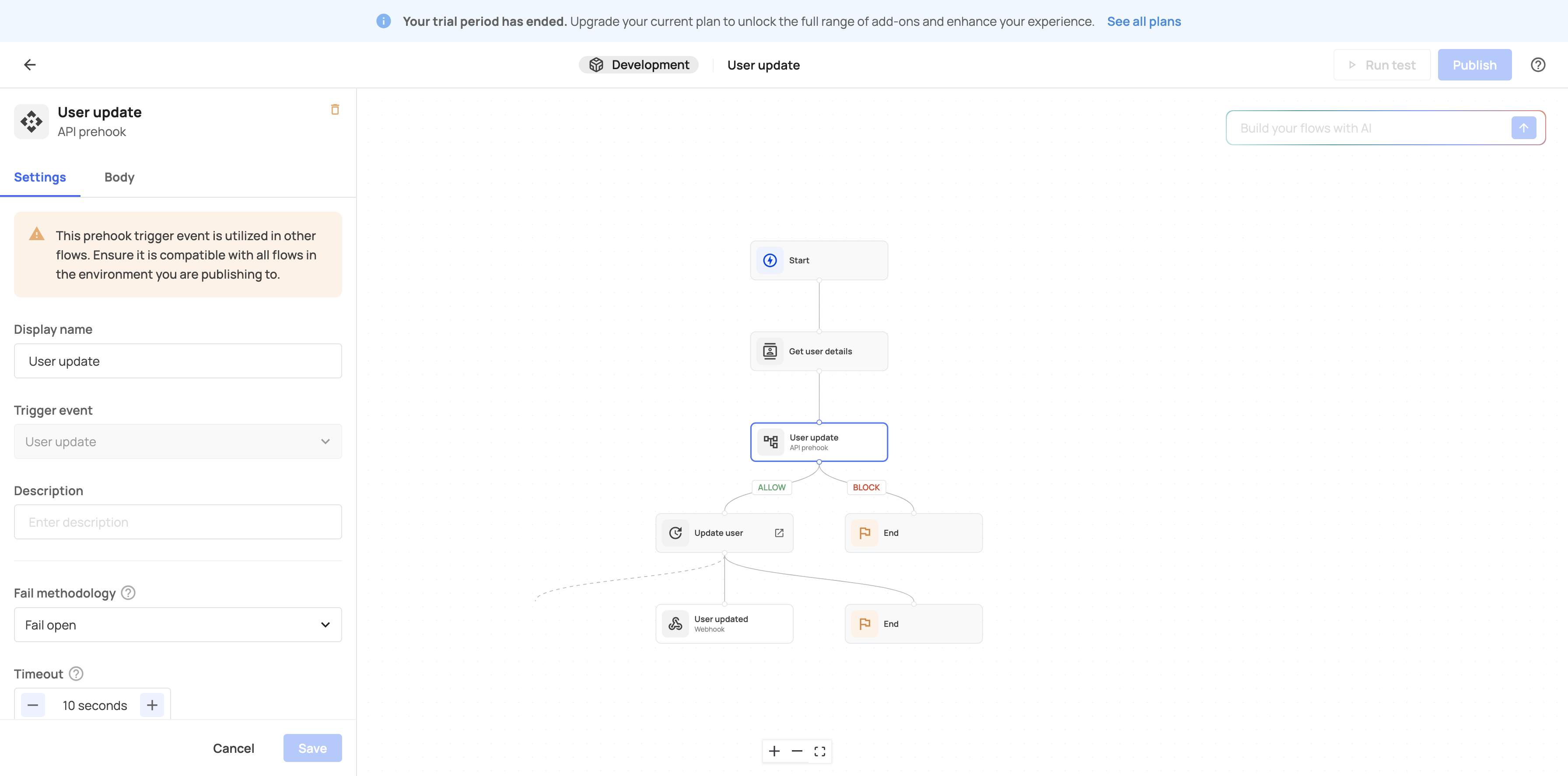Select the Settings tab

(x=40, y=177)
